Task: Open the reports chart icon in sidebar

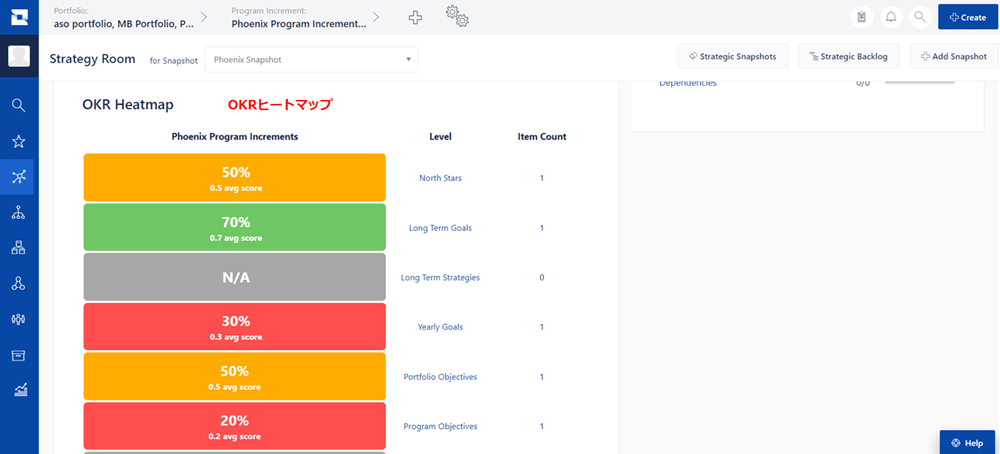Action: click(20, 389)
